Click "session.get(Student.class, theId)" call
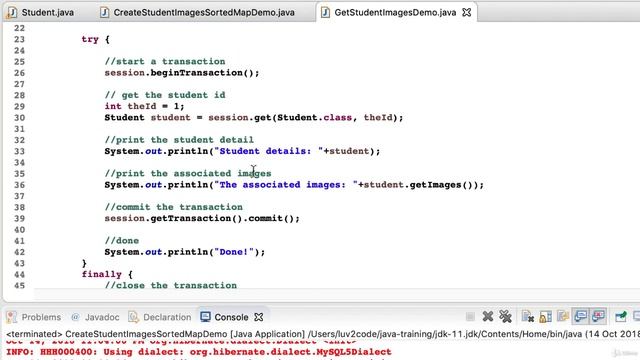This screenshot has width=640, height=360. click(302, 118)
